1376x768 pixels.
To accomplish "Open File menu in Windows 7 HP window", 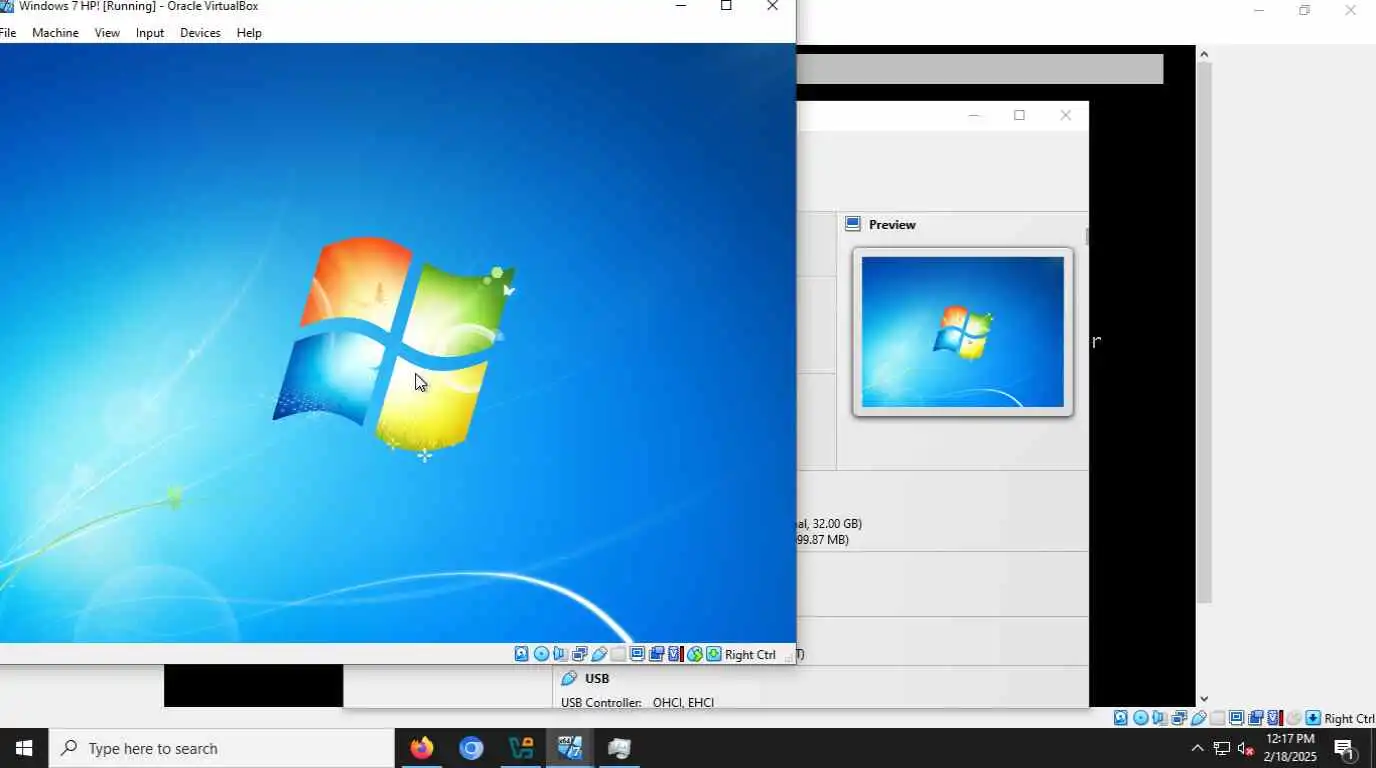I will pos(7,33).
